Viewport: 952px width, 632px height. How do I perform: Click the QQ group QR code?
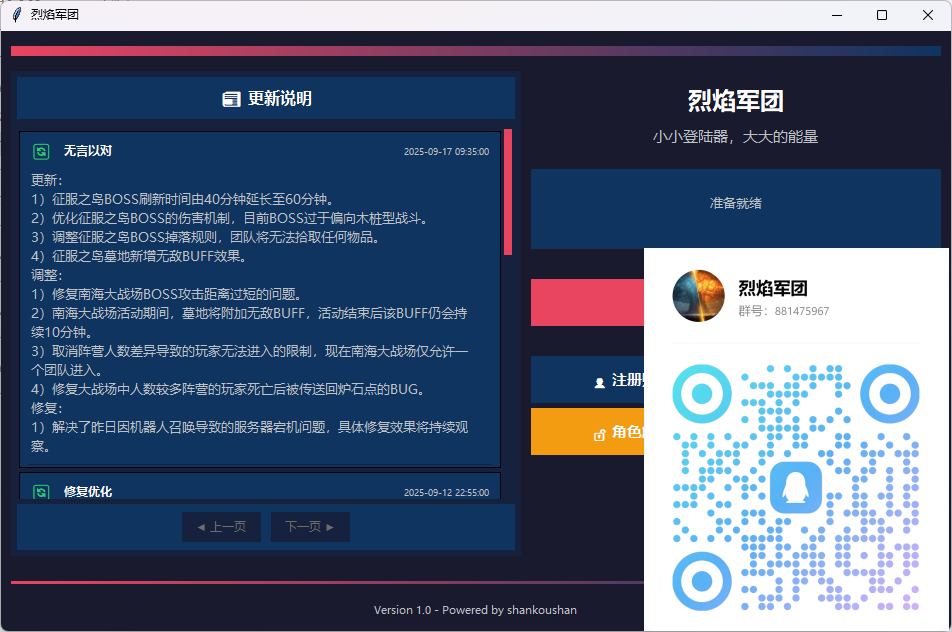(795, 487)
